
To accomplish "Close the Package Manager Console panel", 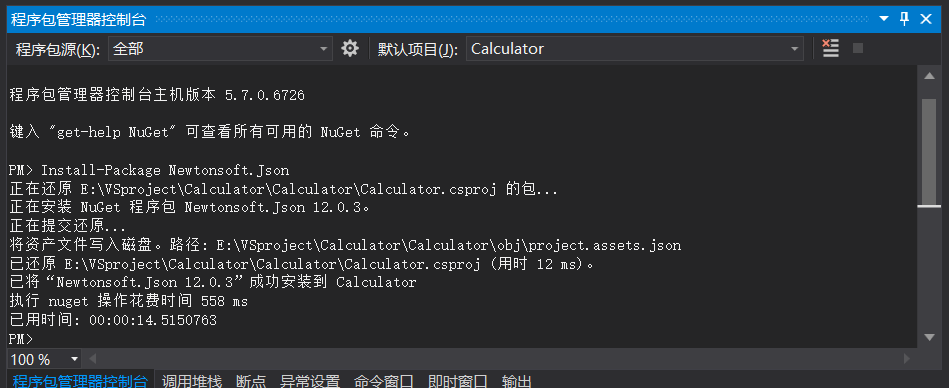I will [926, 19].
